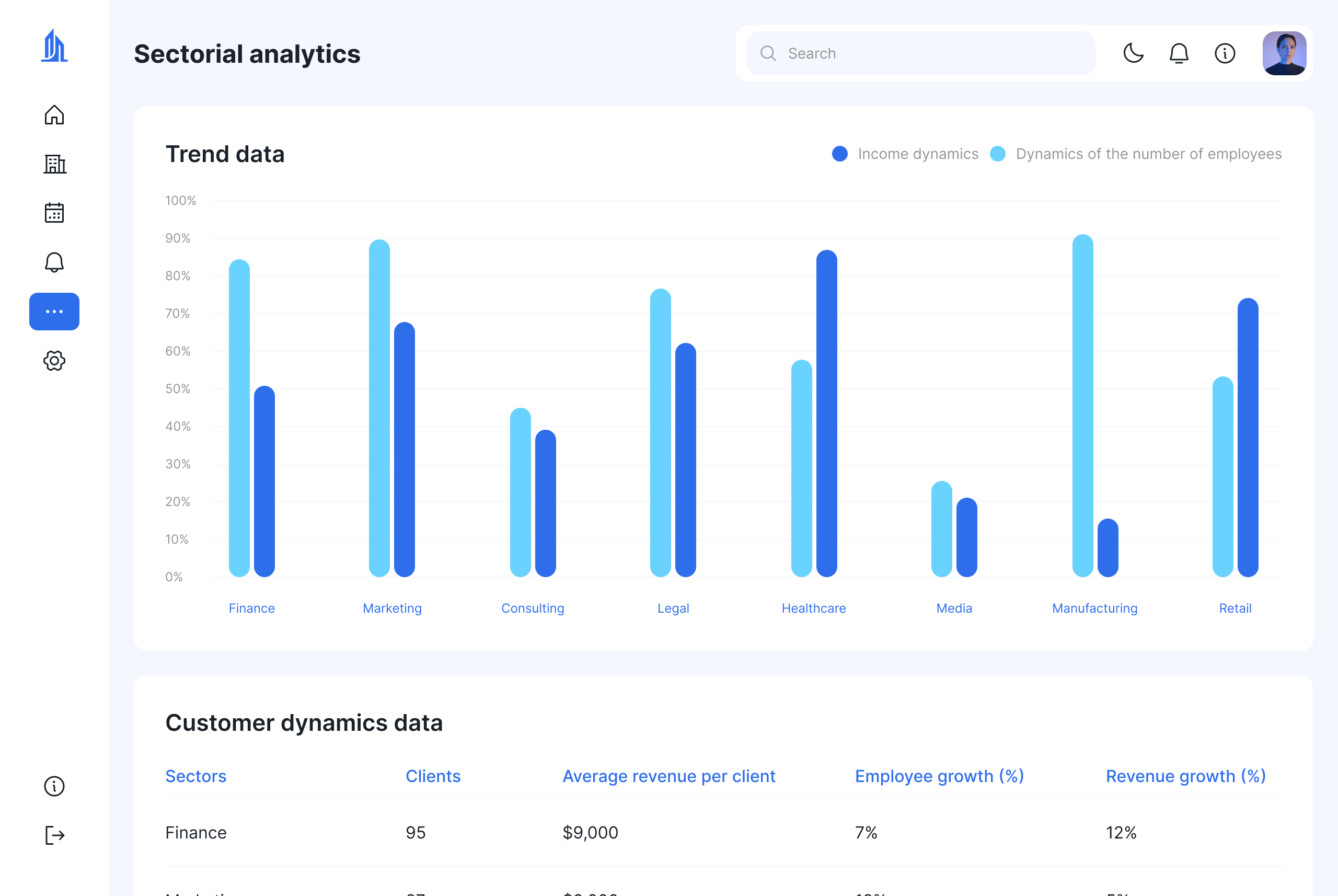
Task: Open header notifications bell
Action: coord(1179,53)
